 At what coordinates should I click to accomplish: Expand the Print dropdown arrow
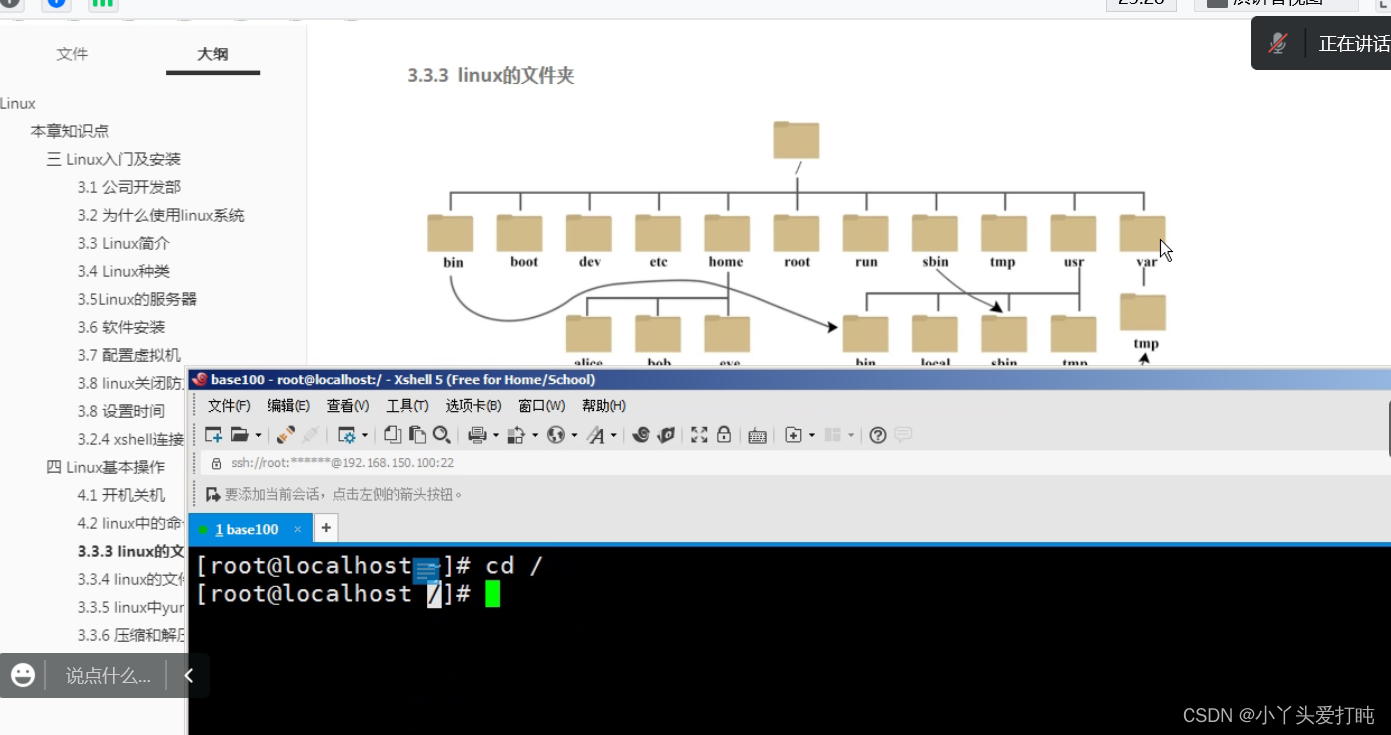(x=496, y=435)
